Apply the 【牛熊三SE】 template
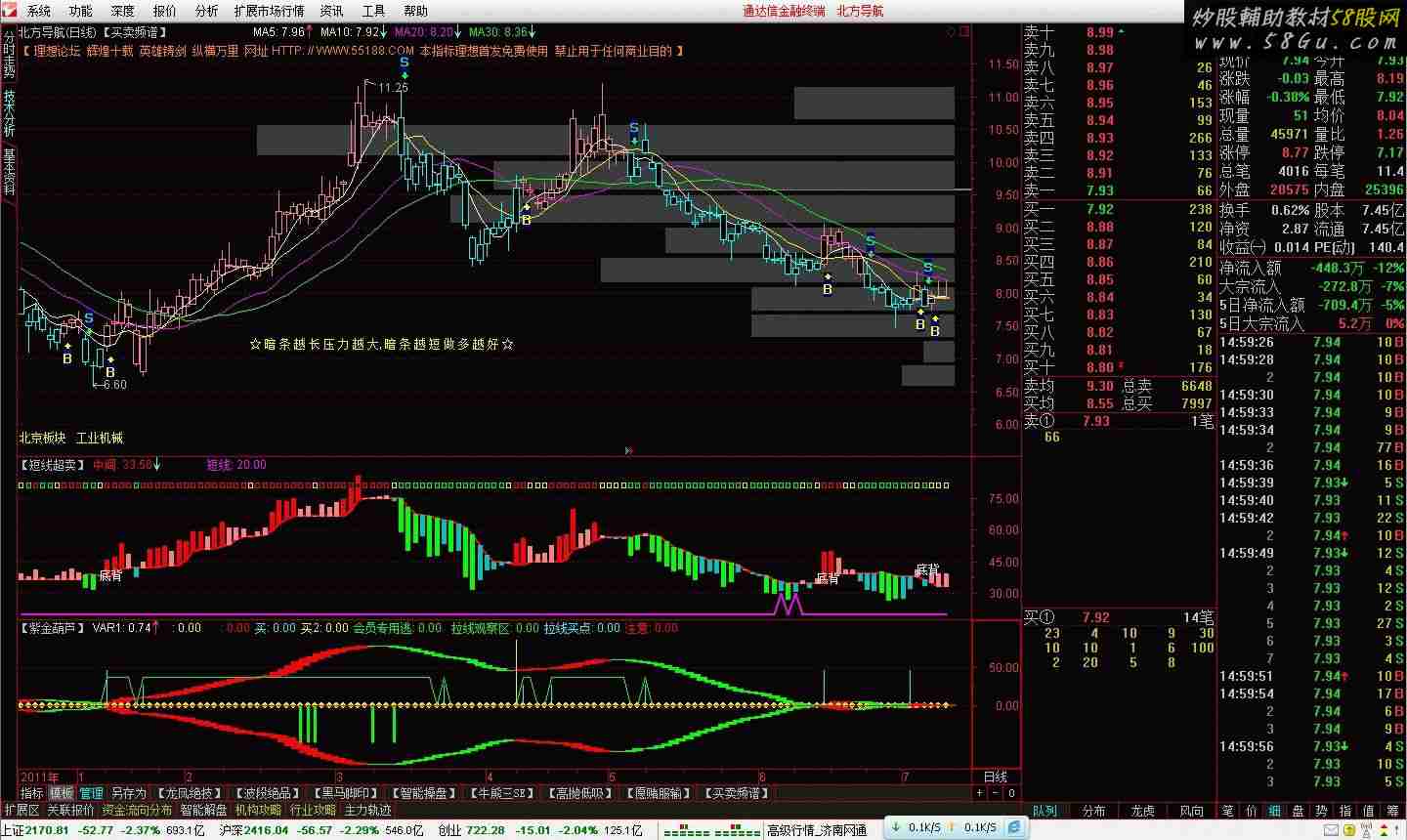Screen dimensions: 1407x840 tap(502, 793)
